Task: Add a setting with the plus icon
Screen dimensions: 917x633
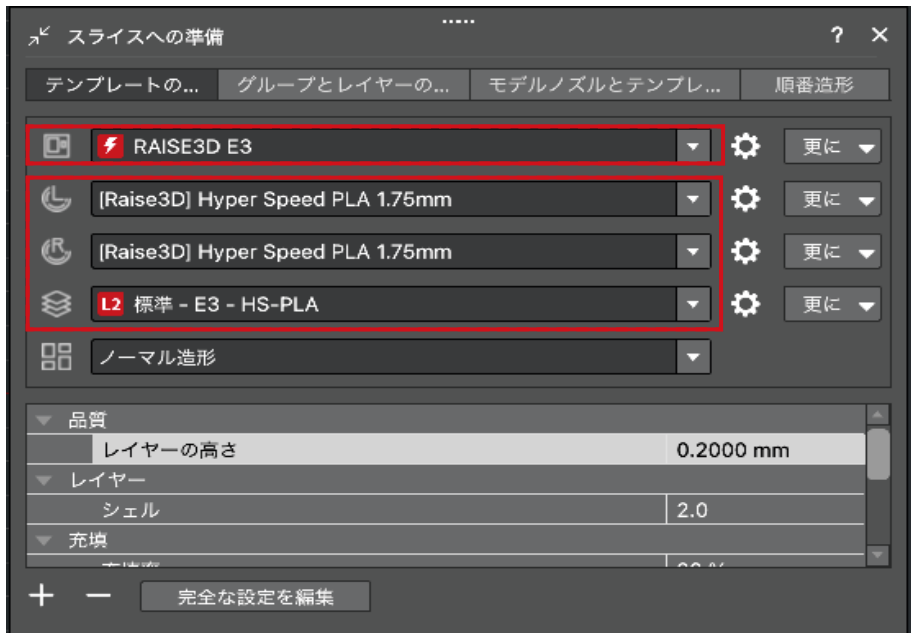Action: (42, 596)
